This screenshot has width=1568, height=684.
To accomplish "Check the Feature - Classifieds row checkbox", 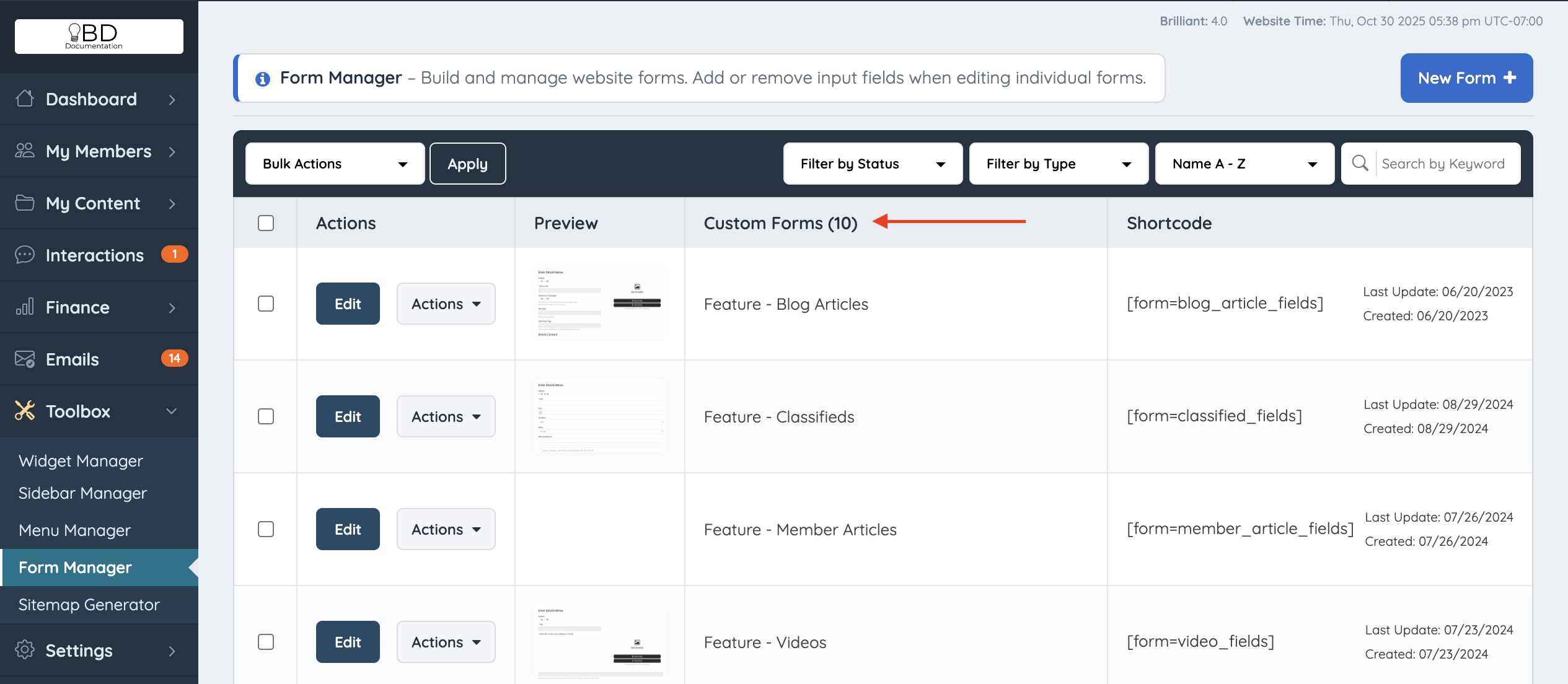I will click(x=266, y=416).
